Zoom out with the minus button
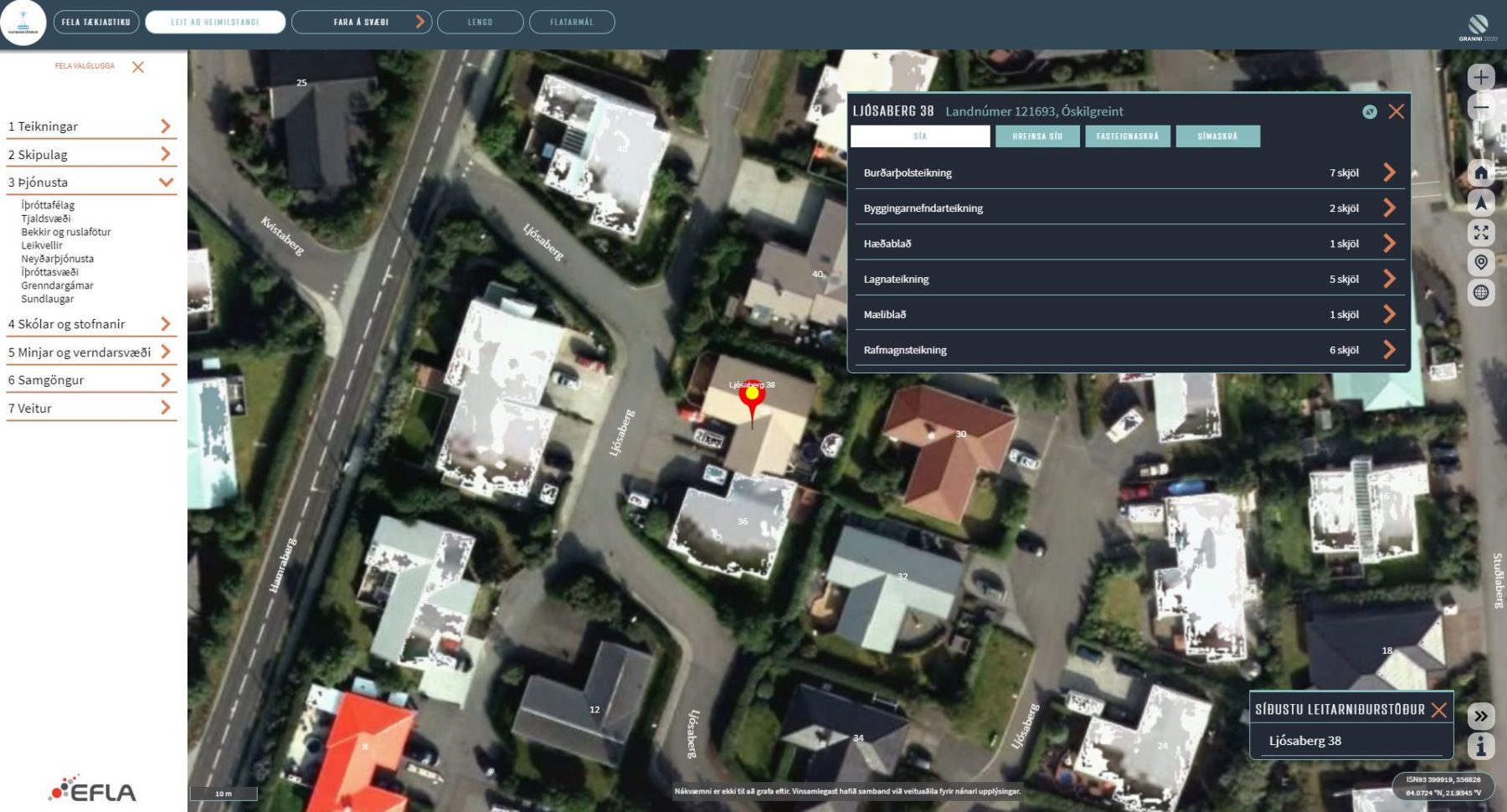Image resolution: width=1507 pixels, height=812 pixels. pos(1481,107)
